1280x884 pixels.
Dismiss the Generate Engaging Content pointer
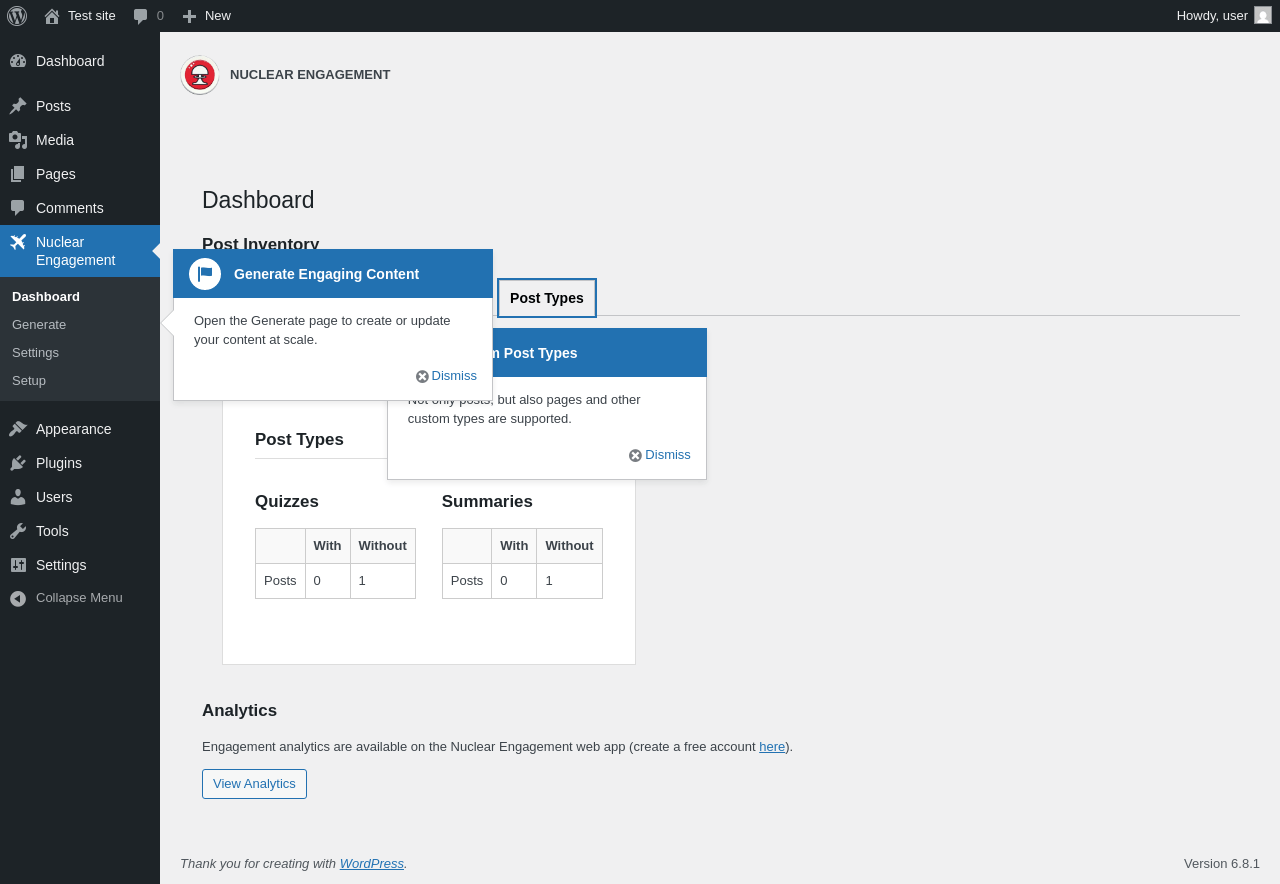click(446, 376)
